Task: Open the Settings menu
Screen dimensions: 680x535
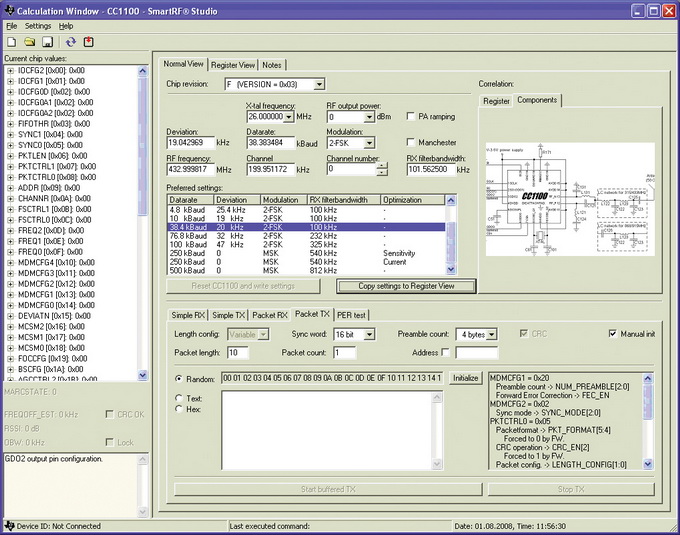Action: pos(38,25)
